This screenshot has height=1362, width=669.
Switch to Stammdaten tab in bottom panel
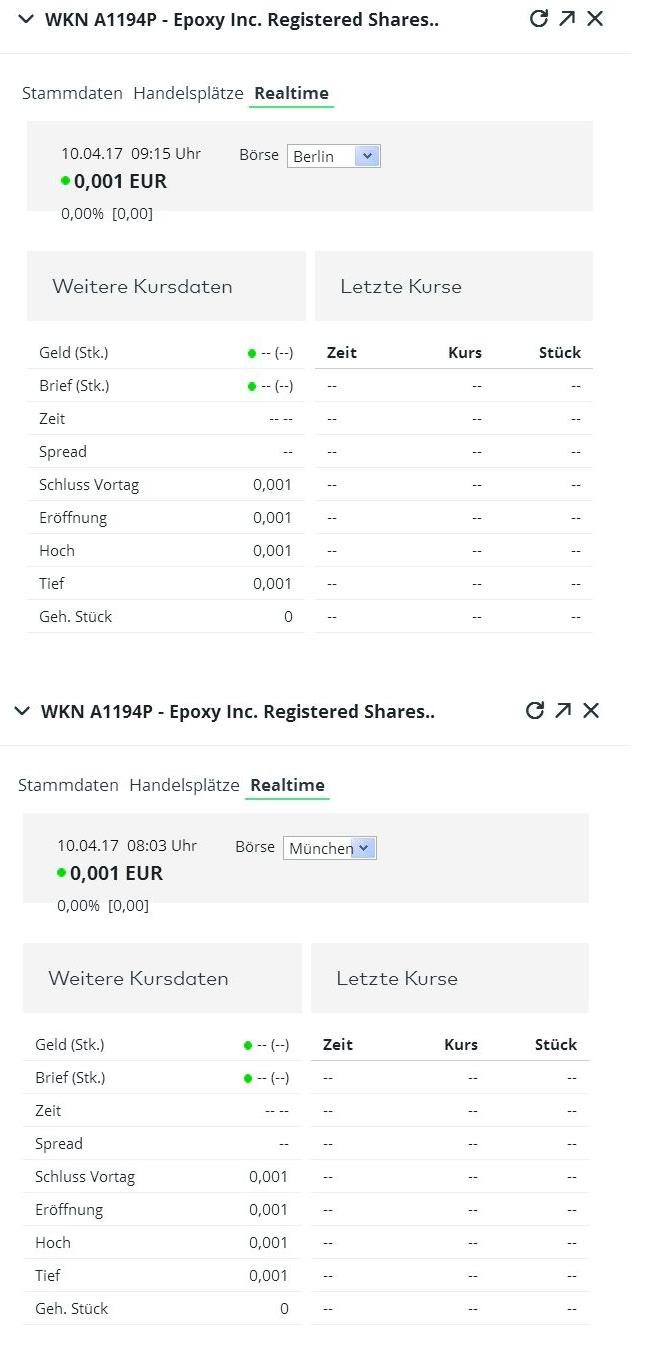pyautogui.click(x=68, y=785)
